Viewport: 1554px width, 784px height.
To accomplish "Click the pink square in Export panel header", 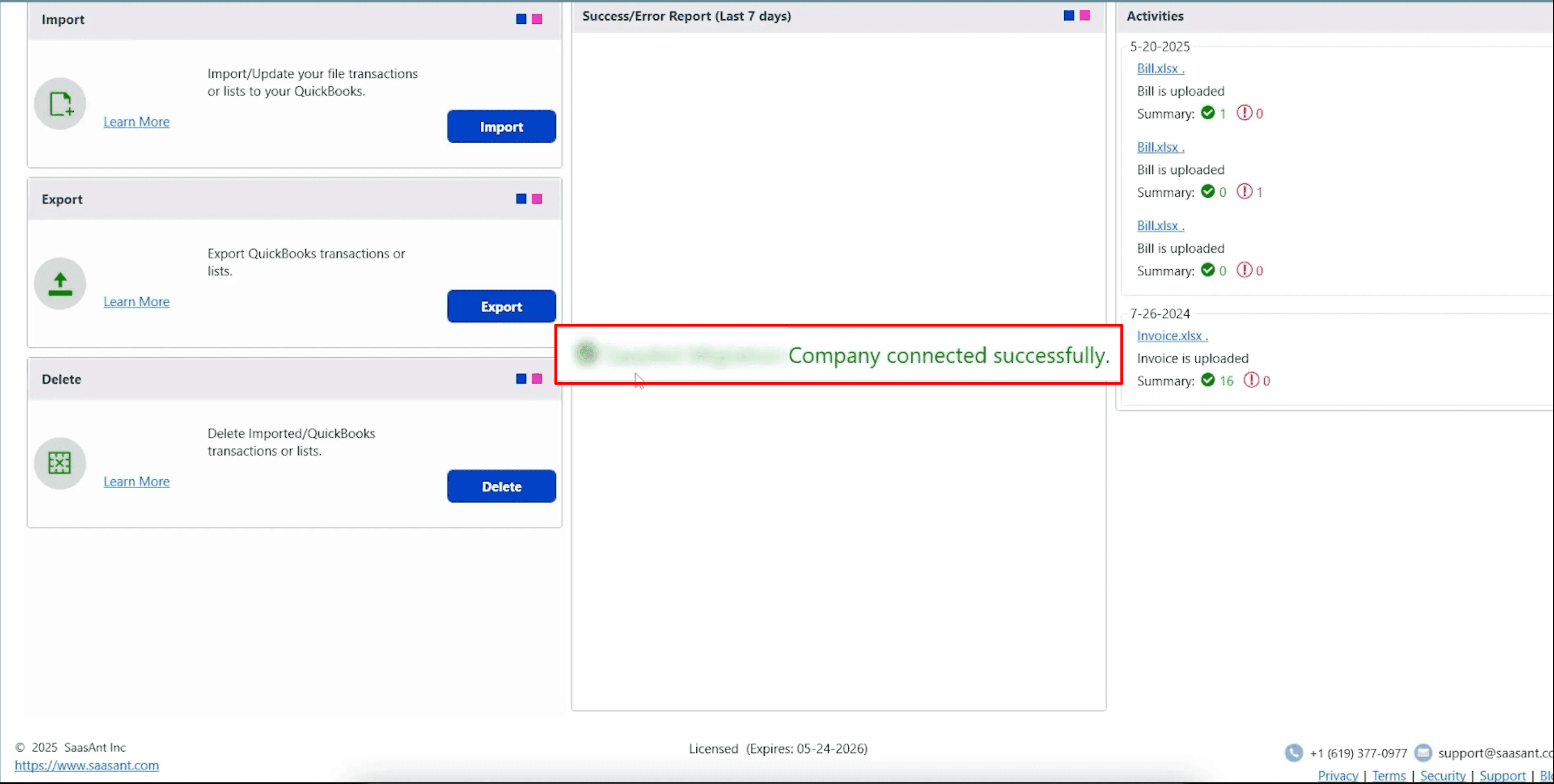I will click(537, 199).
